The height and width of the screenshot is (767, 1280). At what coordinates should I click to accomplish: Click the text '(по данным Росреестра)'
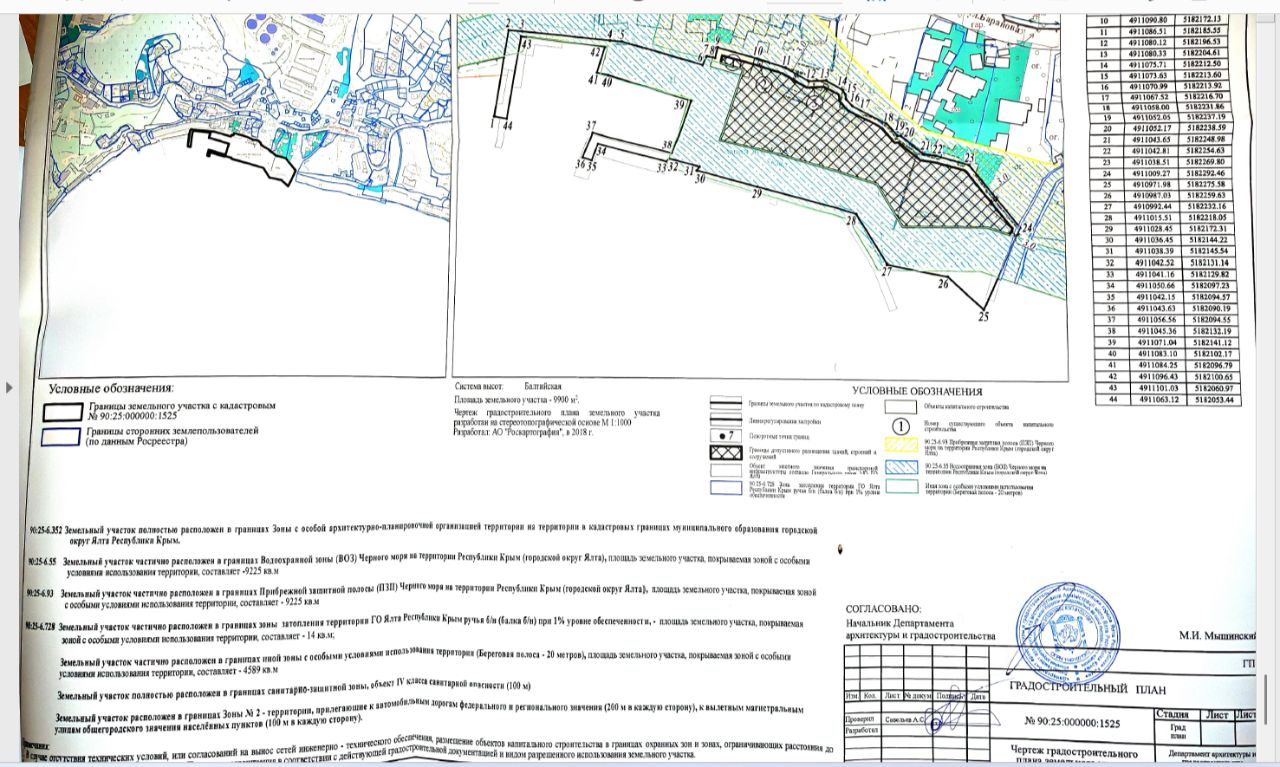(x=137, y=441)
